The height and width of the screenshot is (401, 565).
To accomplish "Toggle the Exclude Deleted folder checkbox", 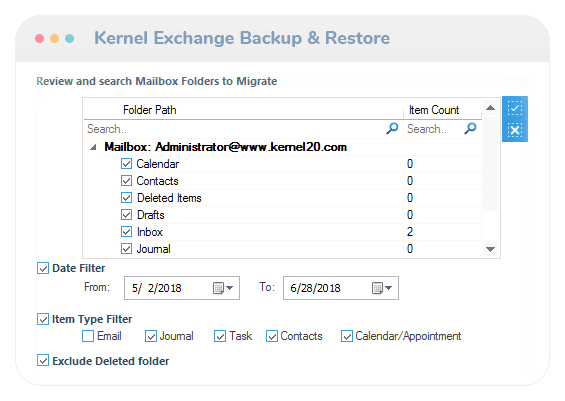I will pyautogui.click(x=43, y=360).
